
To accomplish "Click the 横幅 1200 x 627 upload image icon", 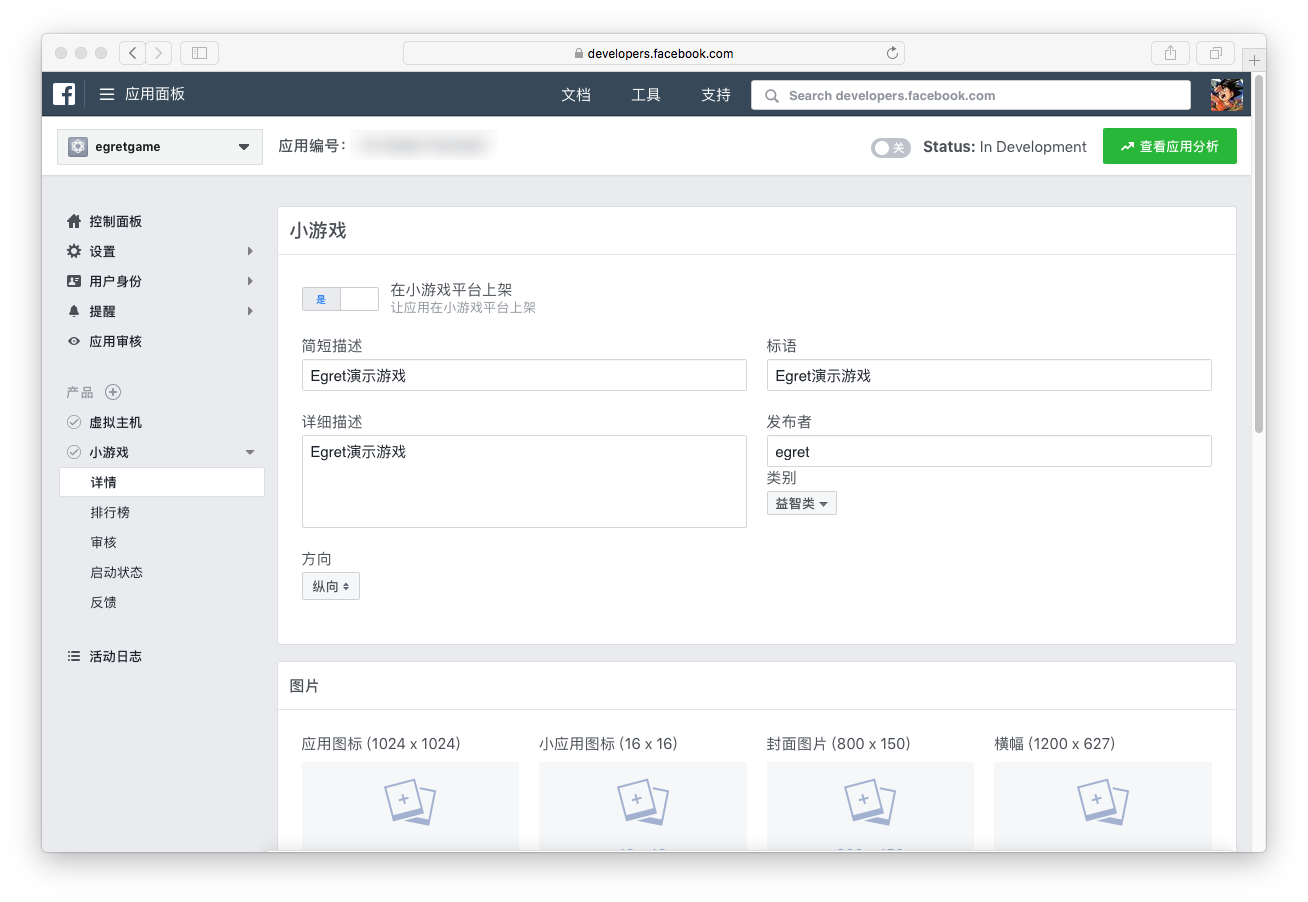I will coord(1102,802).
